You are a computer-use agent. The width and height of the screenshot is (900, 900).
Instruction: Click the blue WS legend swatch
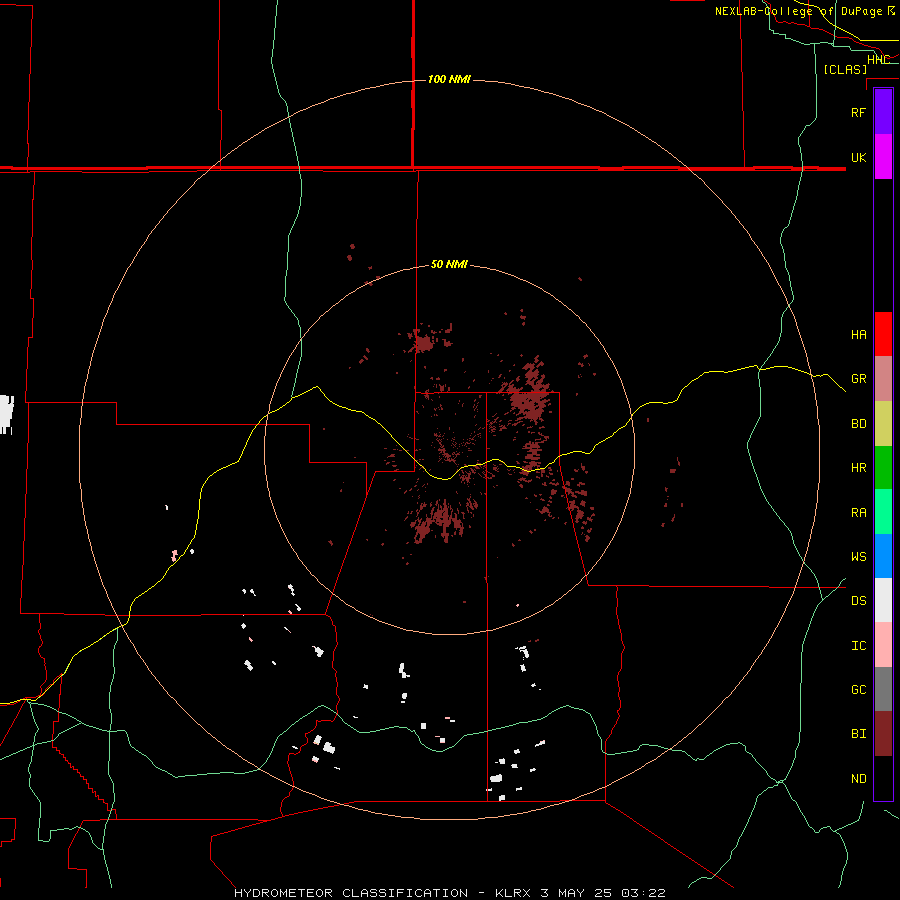pos(883,556)
